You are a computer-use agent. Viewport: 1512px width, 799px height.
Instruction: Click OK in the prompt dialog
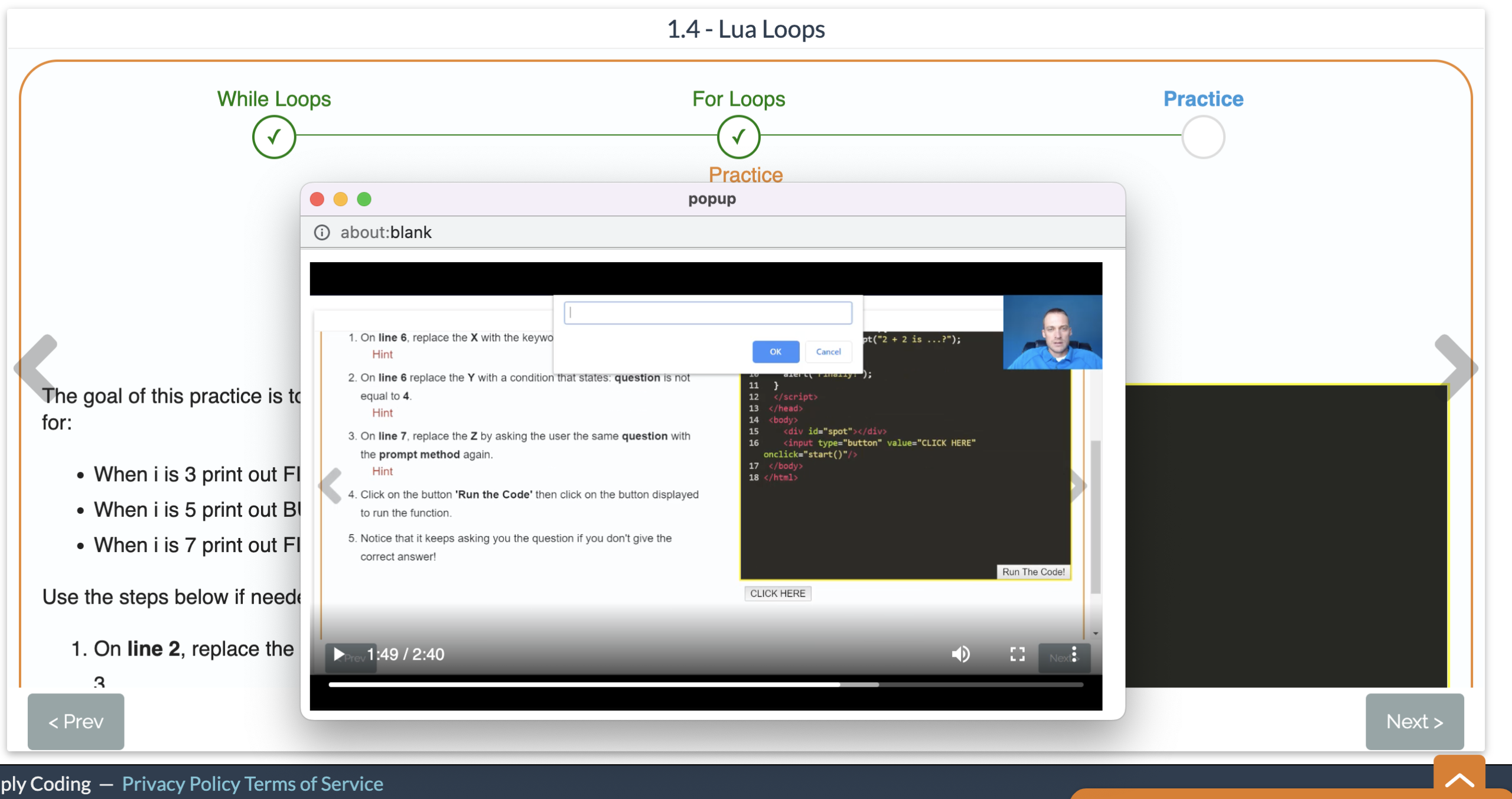pyautogui.click(x=775, y=352)
